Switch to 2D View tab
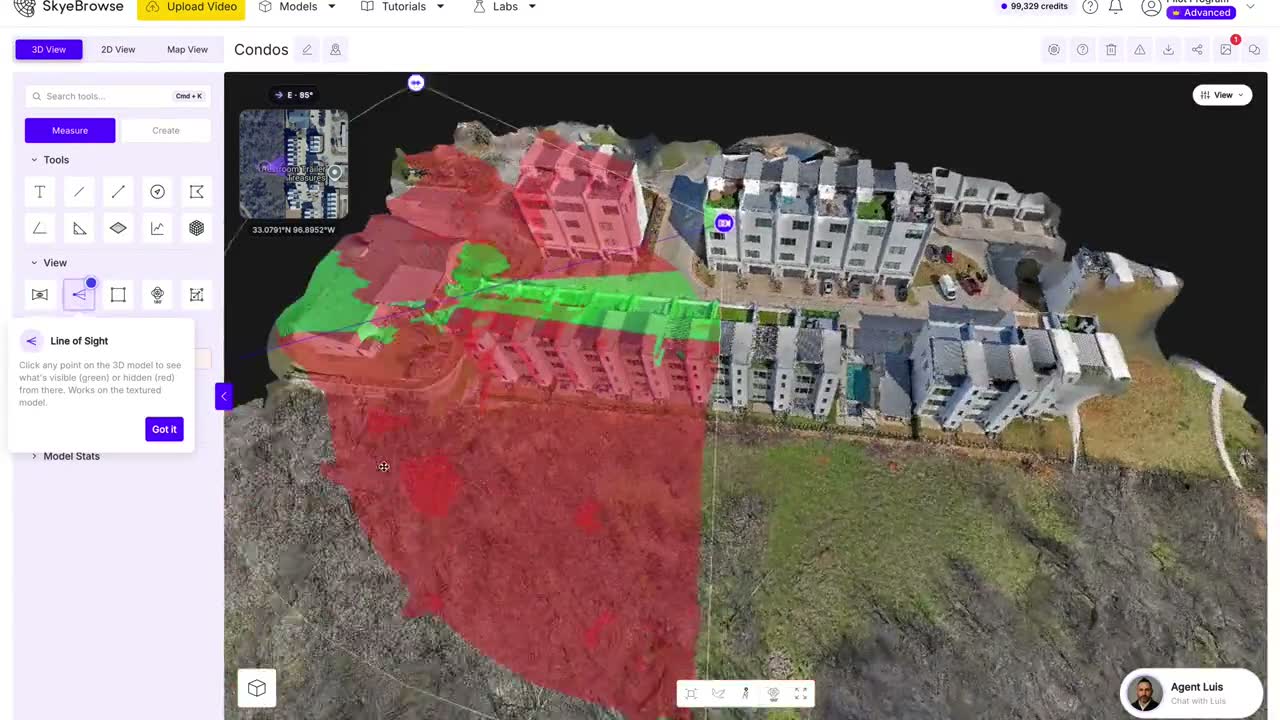Viewport: 1280px width, 720px height. click(118, 50)
